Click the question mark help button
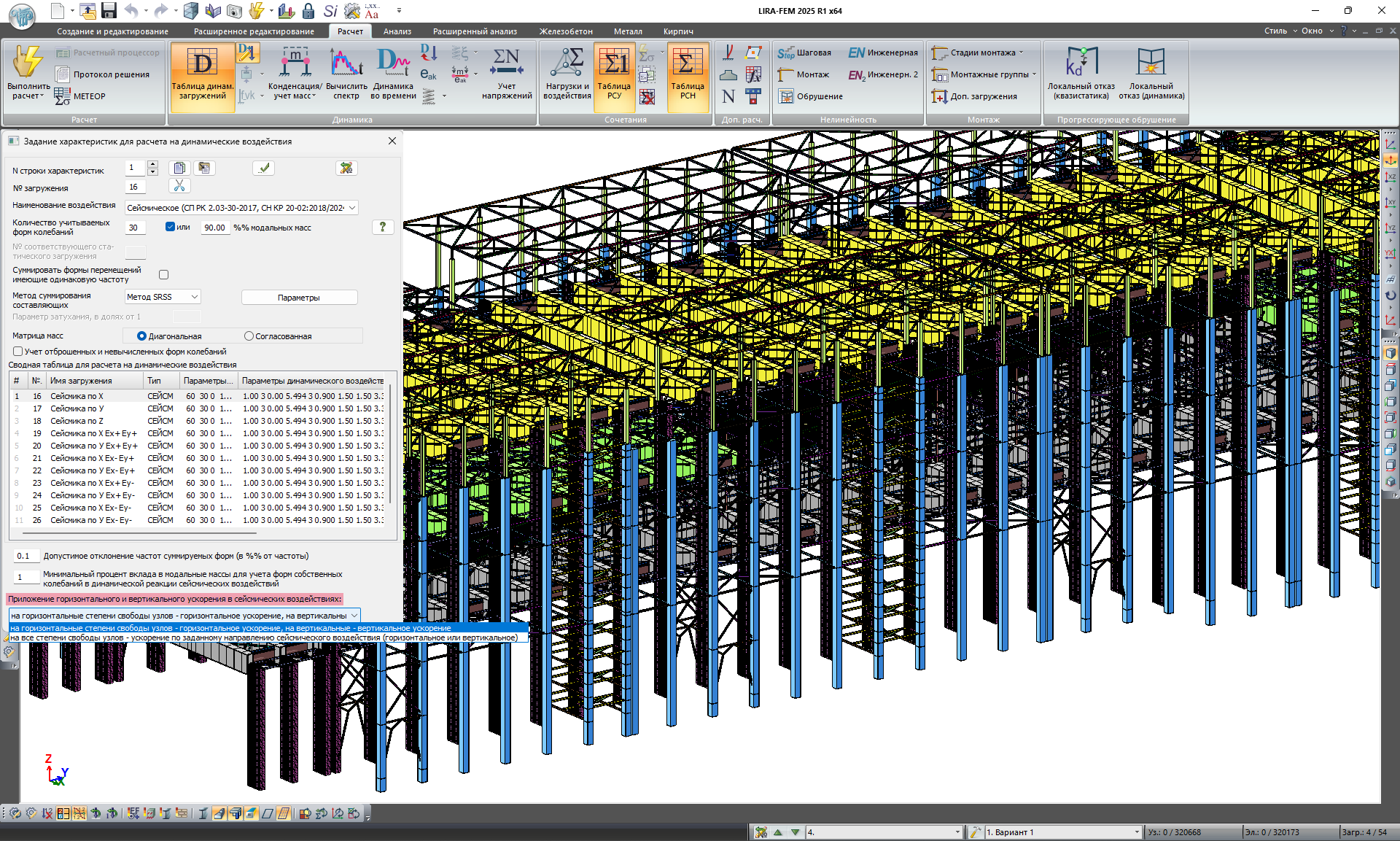The width and height of the screenshot is (1400, 841). [x=383, y=227]
